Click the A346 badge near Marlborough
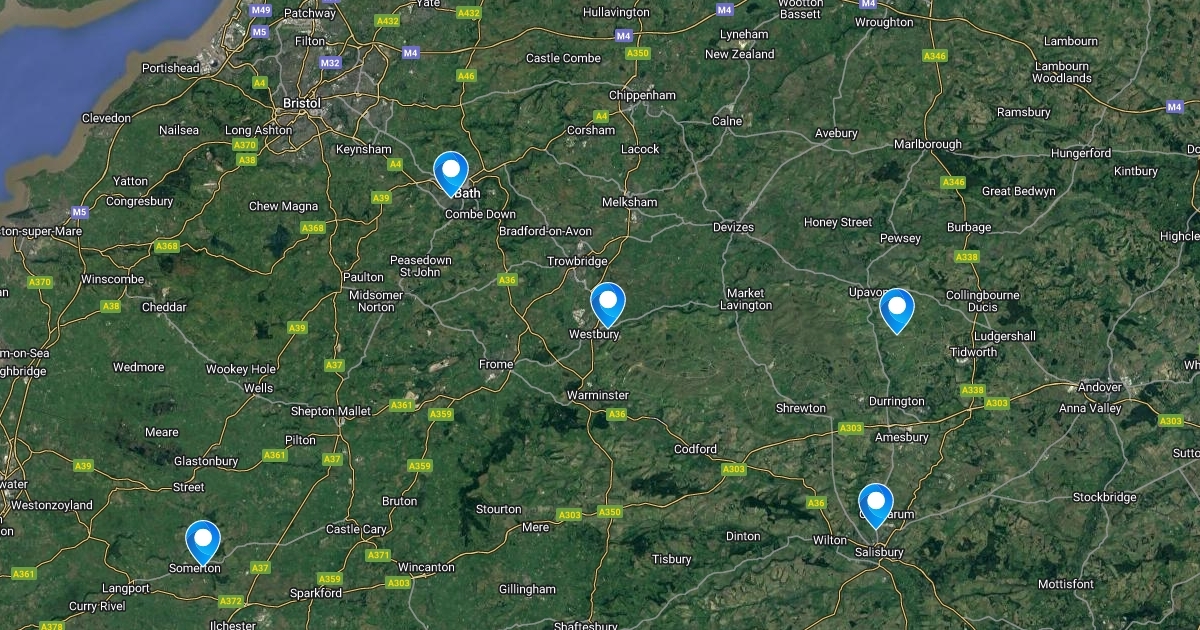The height and width of the screenshot is (630, 1200). tap(954, 182)
